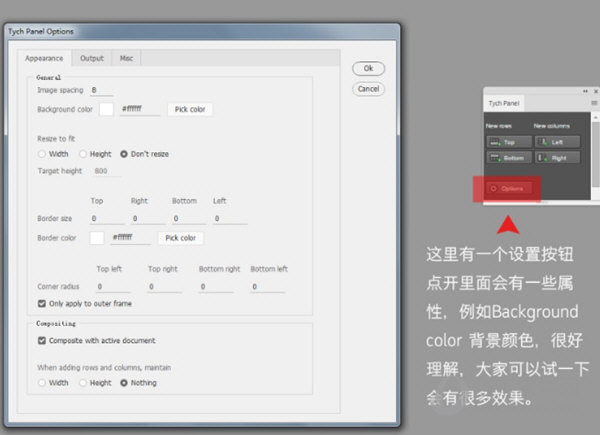
Task: Add a new column on Left
Action: pos(556,142)
